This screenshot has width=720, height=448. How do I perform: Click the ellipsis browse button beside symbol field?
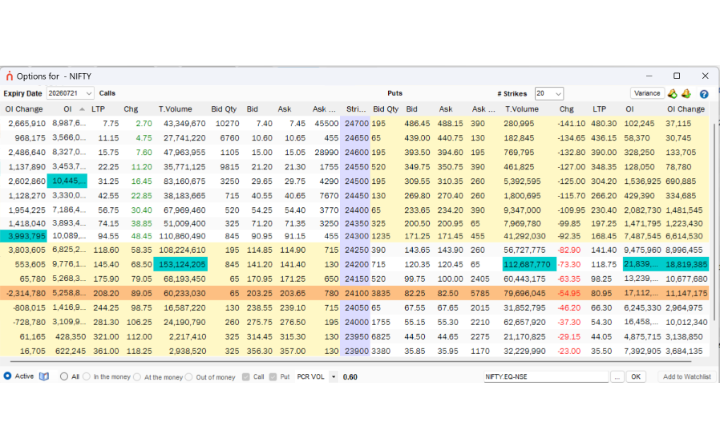(617, 377)
